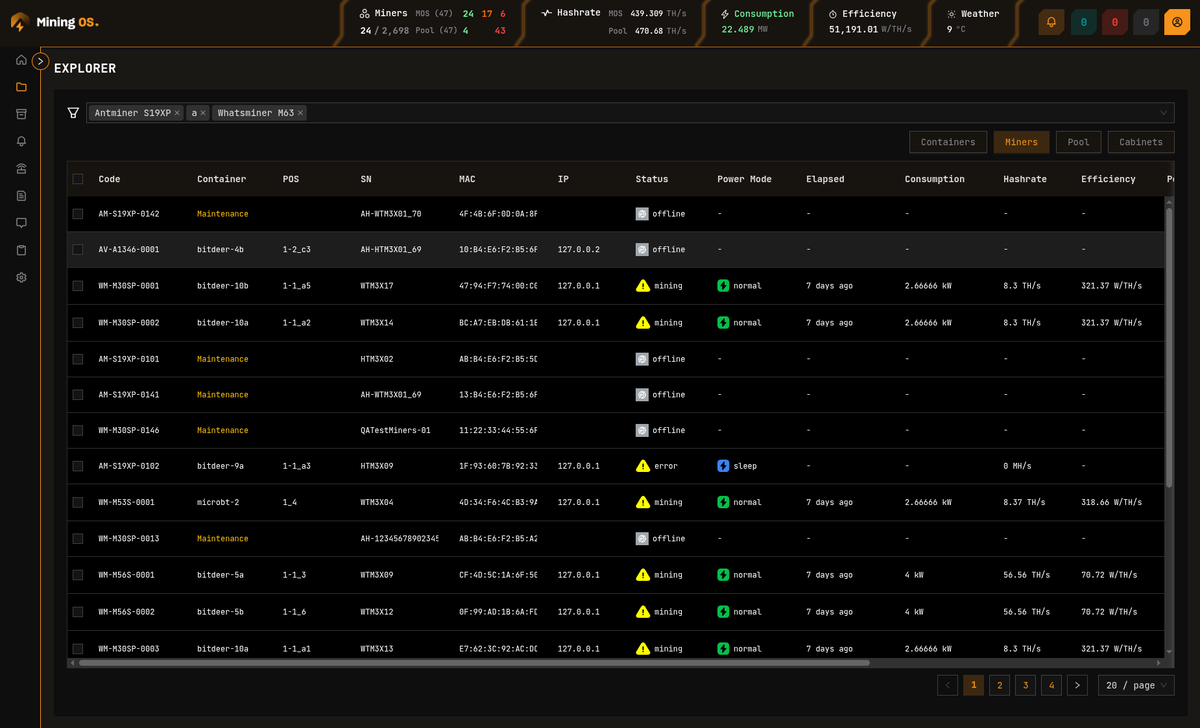Select the AM-S19XP-0142 row checkbox
Screen dimensions: 1200x728
[x=78, y=214]
